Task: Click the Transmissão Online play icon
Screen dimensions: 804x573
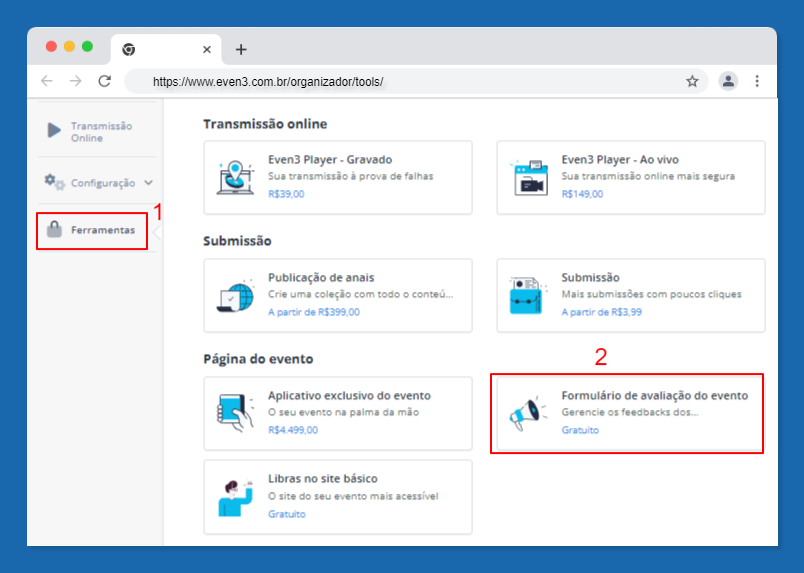Action: 54,130
